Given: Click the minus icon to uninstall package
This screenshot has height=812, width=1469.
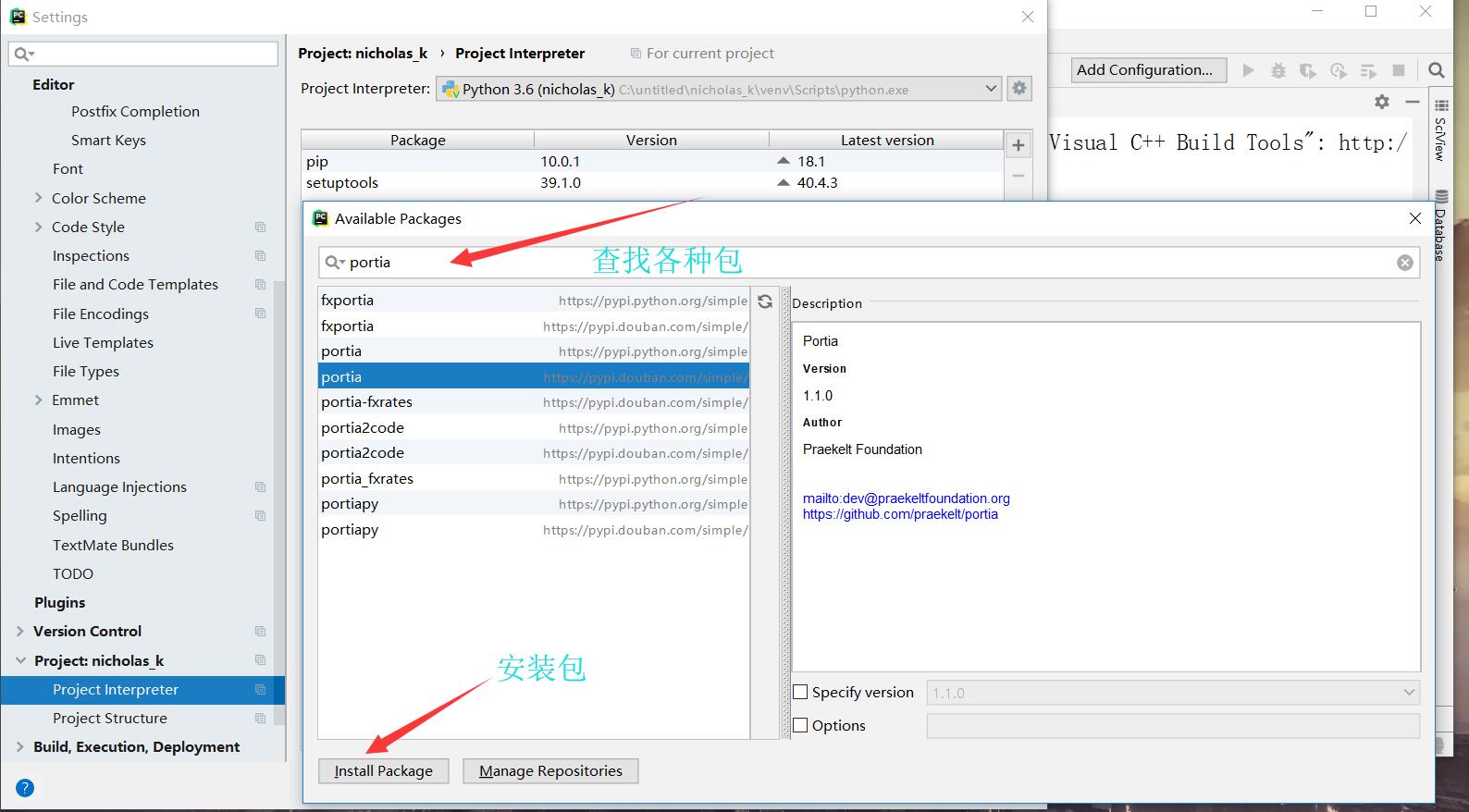Looking at the screenshot, I should point(1018,175).
